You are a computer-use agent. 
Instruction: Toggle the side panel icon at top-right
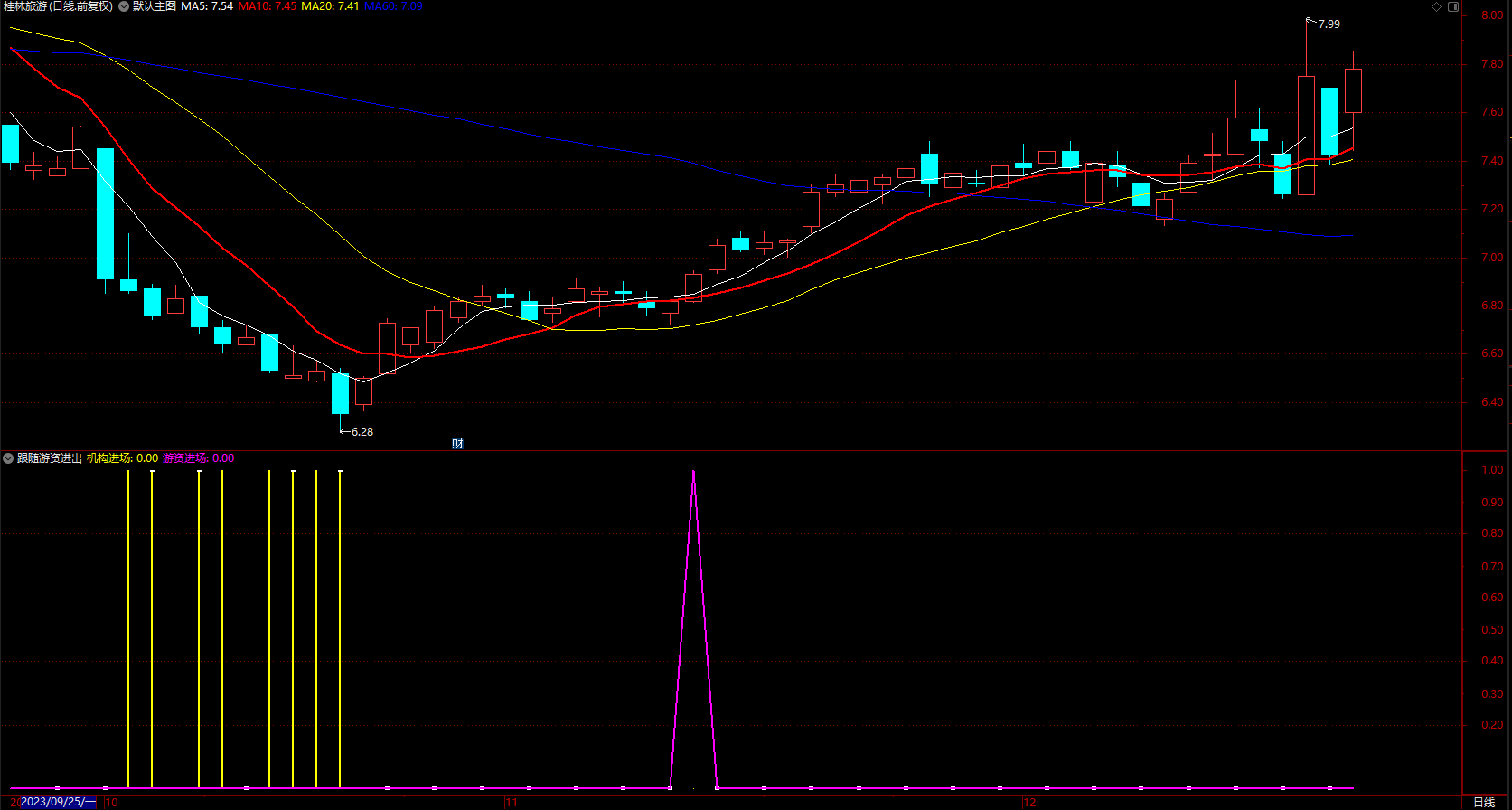[x=1453, y=6]
